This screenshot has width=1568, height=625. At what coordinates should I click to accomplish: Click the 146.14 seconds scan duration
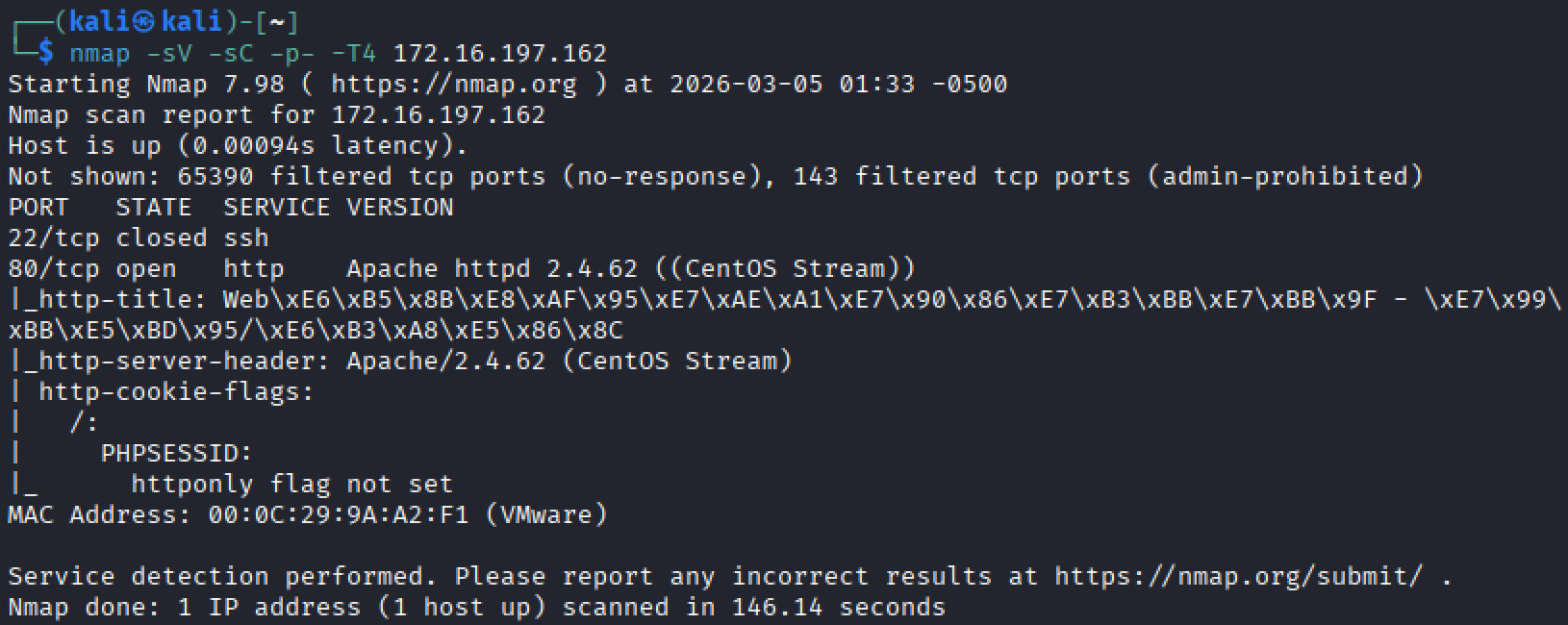pyautogui.click(x=839, y=607)
